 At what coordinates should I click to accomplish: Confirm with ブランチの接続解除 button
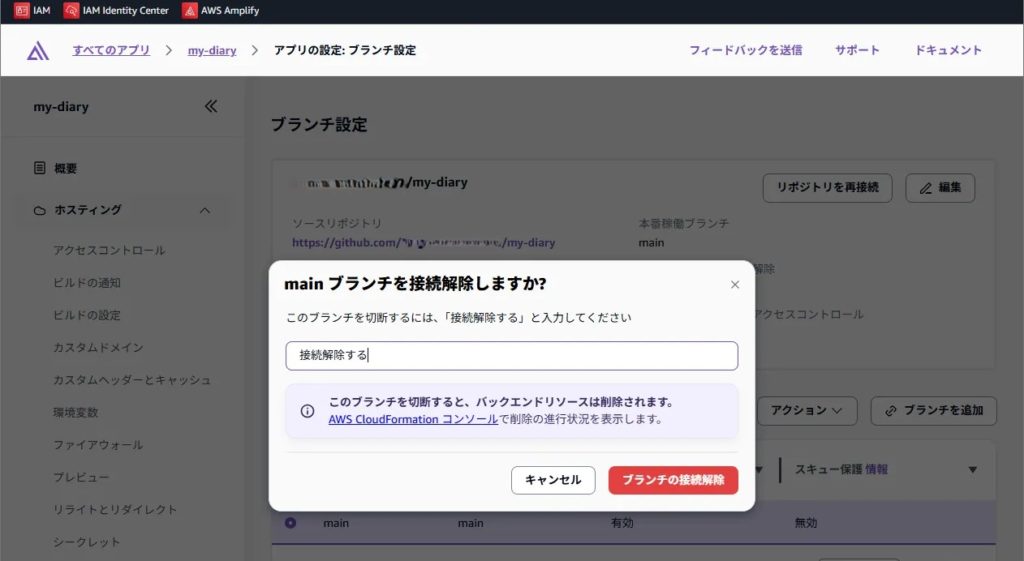(673, 480)
